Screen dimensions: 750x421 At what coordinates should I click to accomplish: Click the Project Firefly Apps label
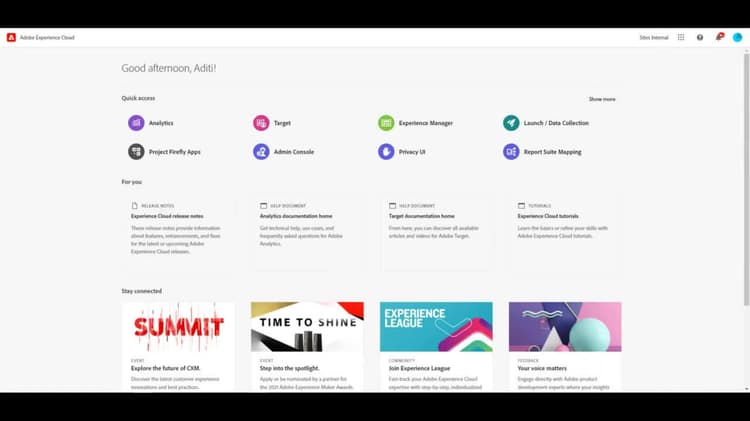(175, 152)
